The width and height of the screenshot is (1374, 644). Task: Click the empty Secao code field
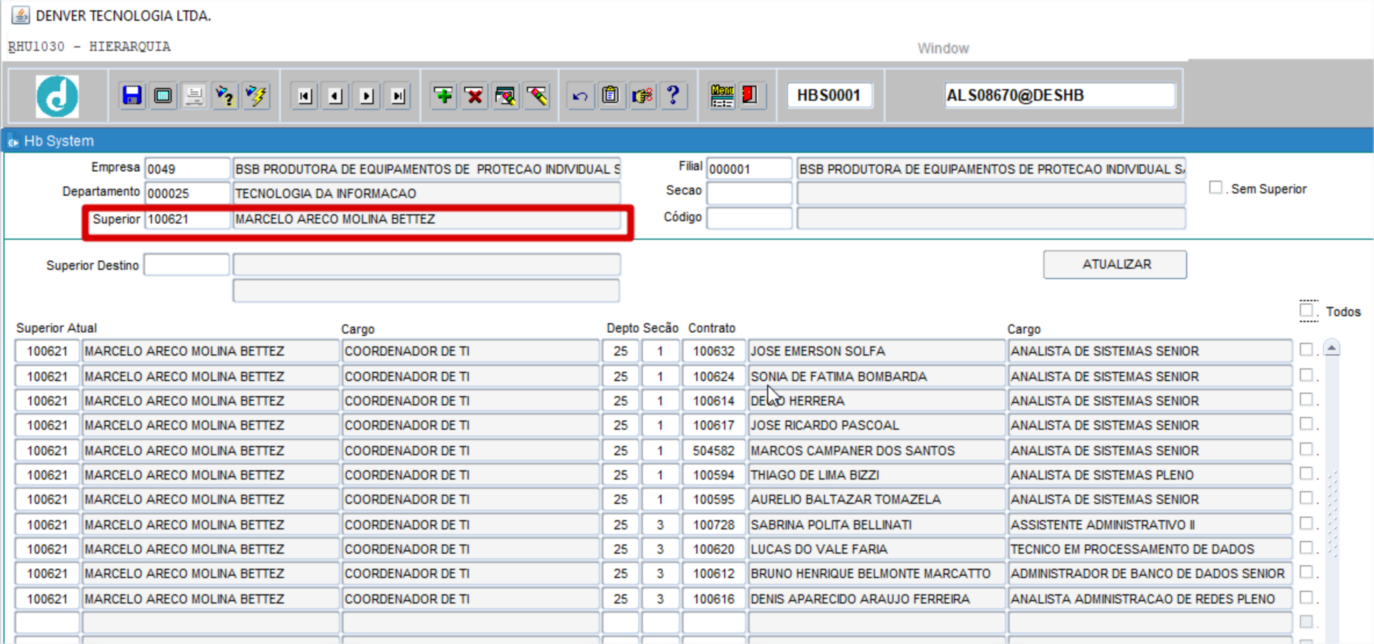pos(749,193)
